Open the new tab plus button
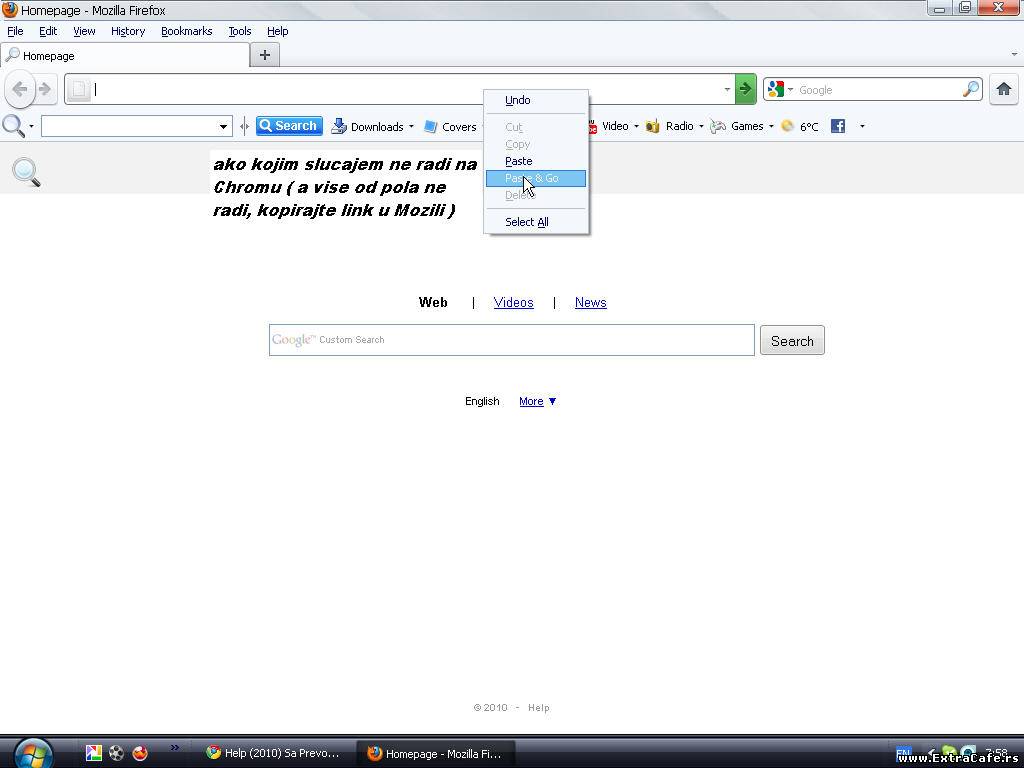This screenshot has width=1024, height=768. 264,55
